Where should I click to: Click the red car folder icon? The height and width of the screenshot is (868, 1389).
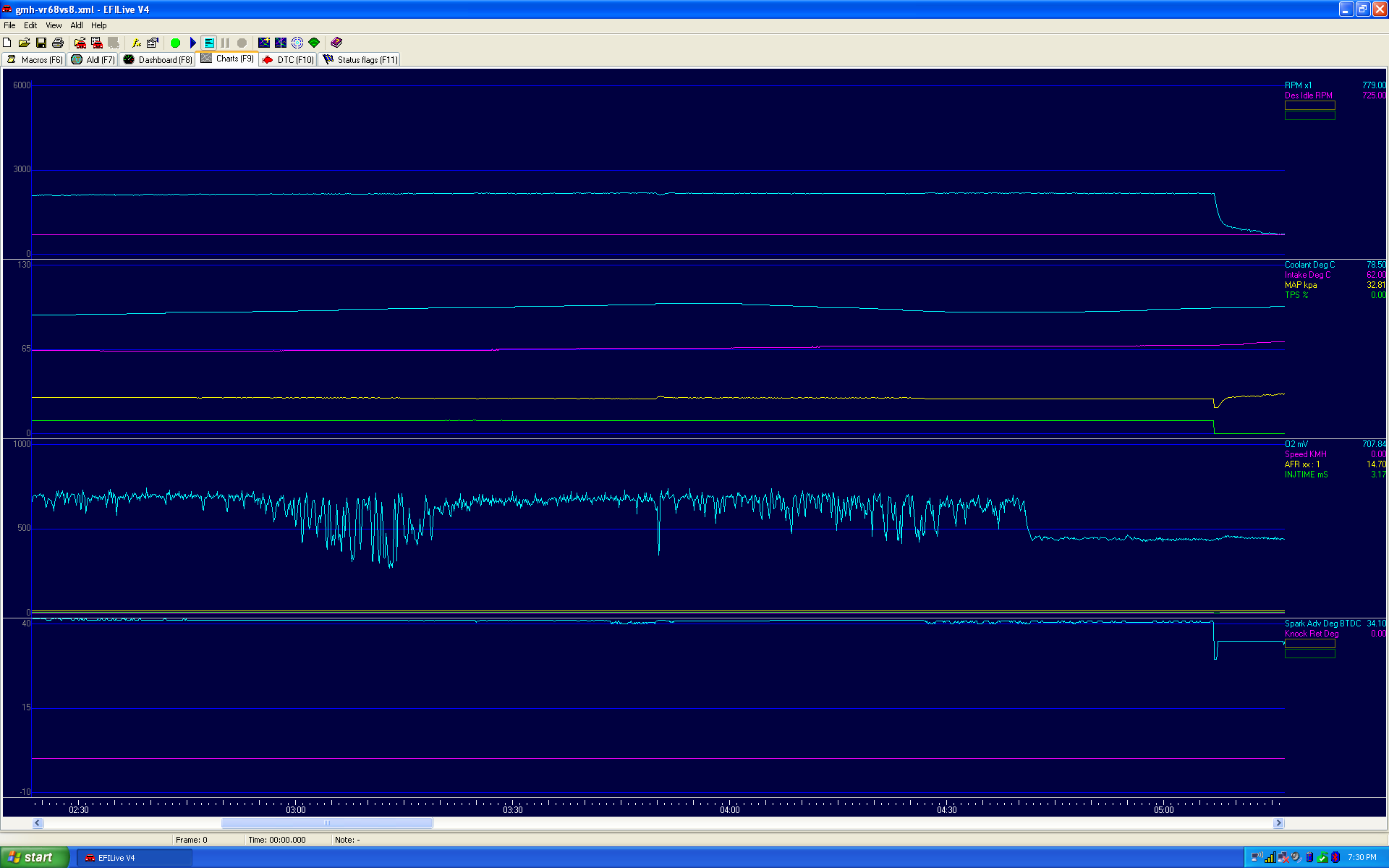[x=80, y=43]
